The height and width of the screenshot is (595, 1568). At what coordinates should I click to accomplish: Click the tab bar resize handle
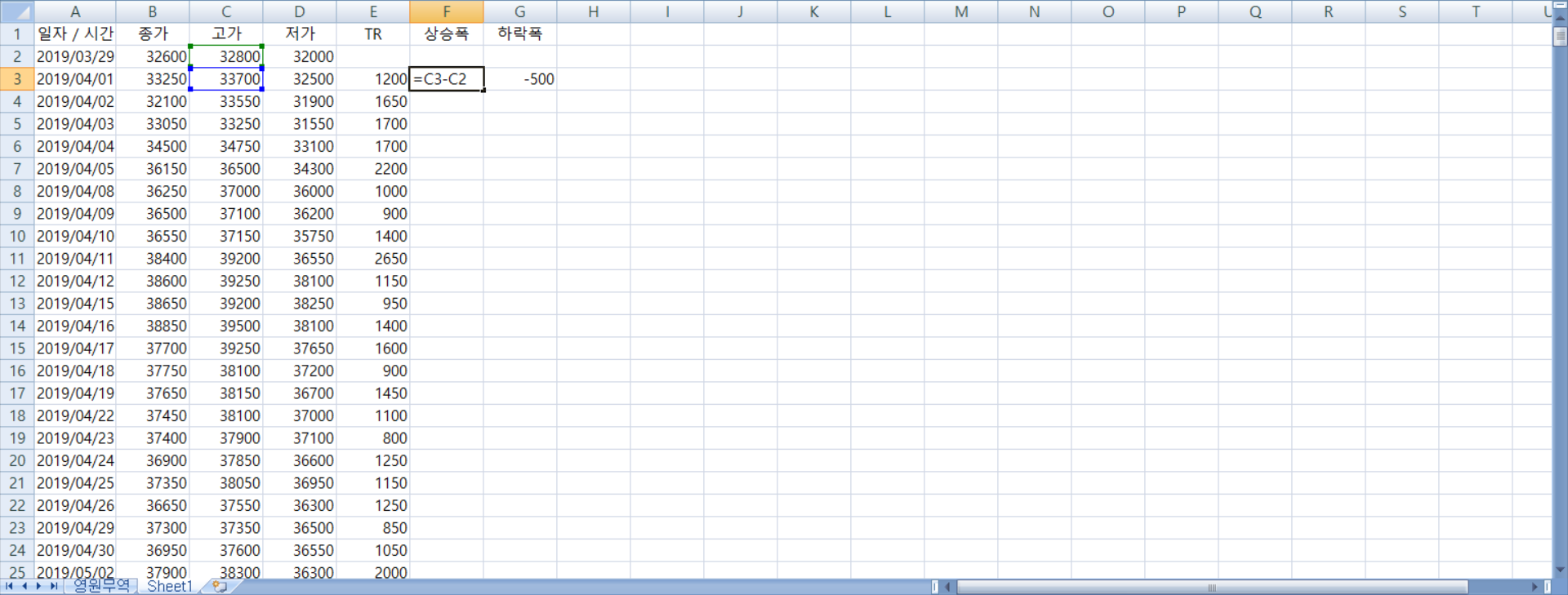click(x=935, y=587)
